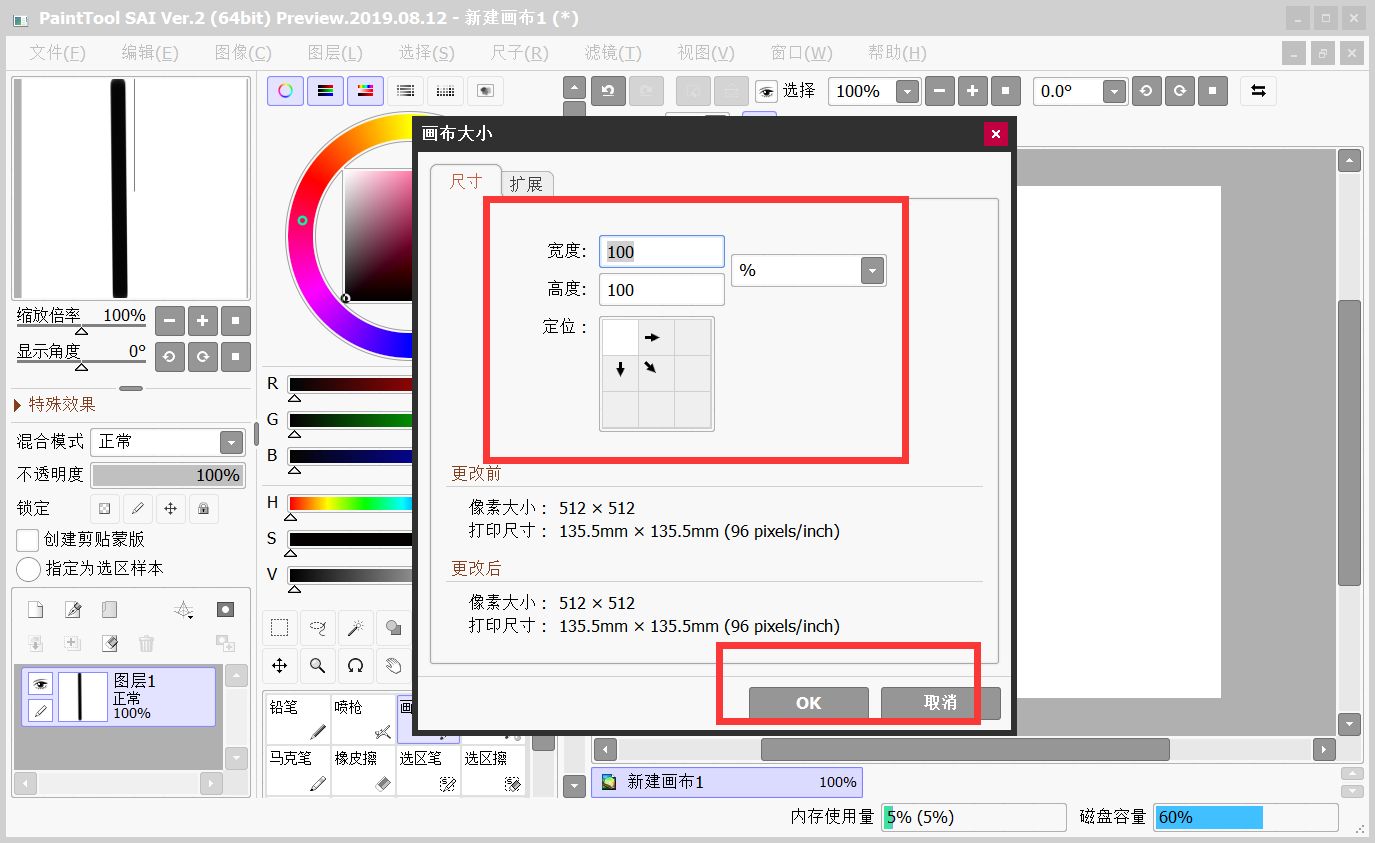Toggle the color wheel panel icon
Screen dimensions: 1375x843
(x=285, y=91)
